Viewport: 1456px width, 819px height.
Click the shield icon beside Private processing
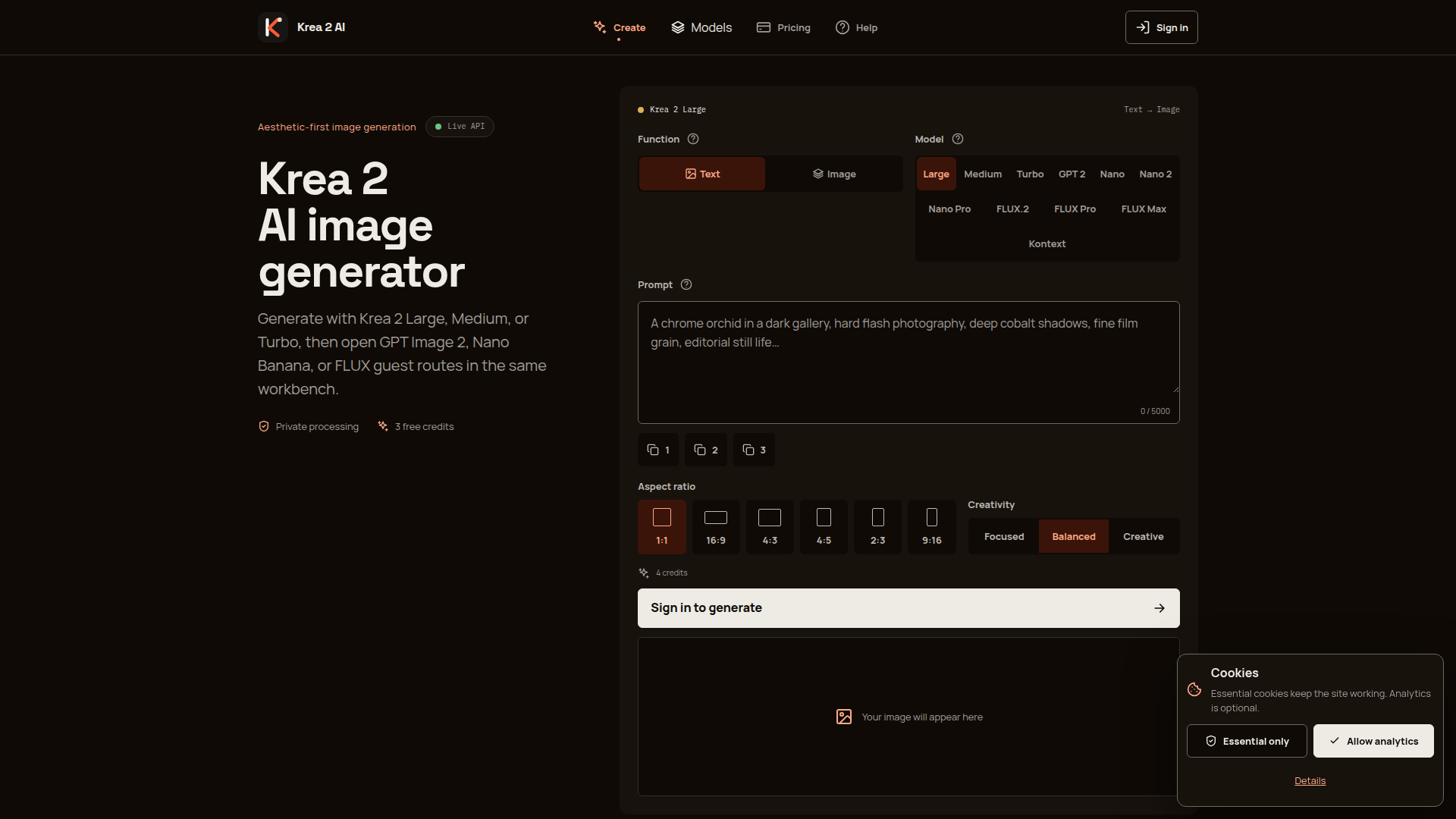[x=264, y=426]
